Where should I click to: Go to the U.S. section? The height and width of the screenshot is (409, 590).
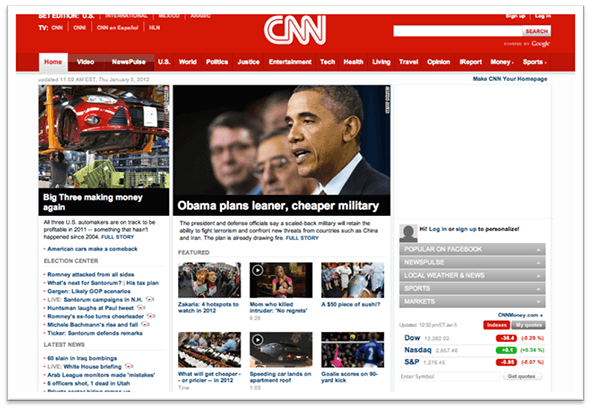tap(164, 62)
